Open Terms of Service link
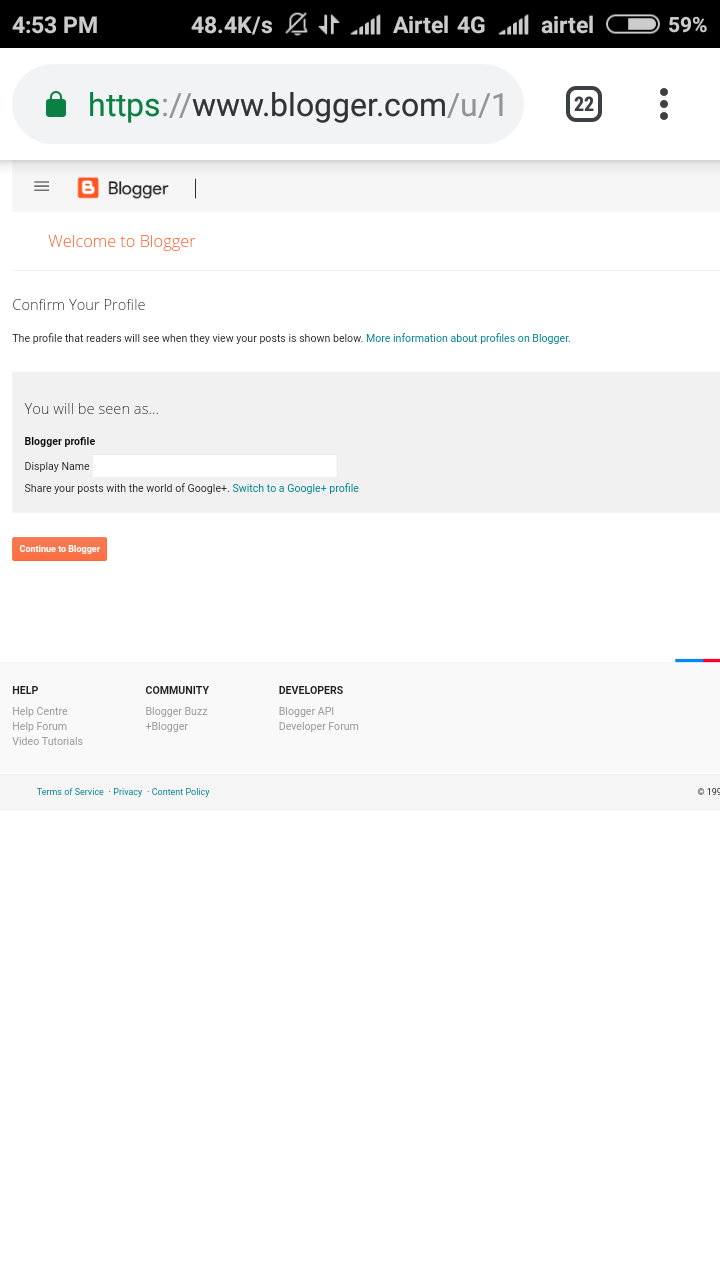The height and width of the screenshot is (1280, 720). pos(70,792)
